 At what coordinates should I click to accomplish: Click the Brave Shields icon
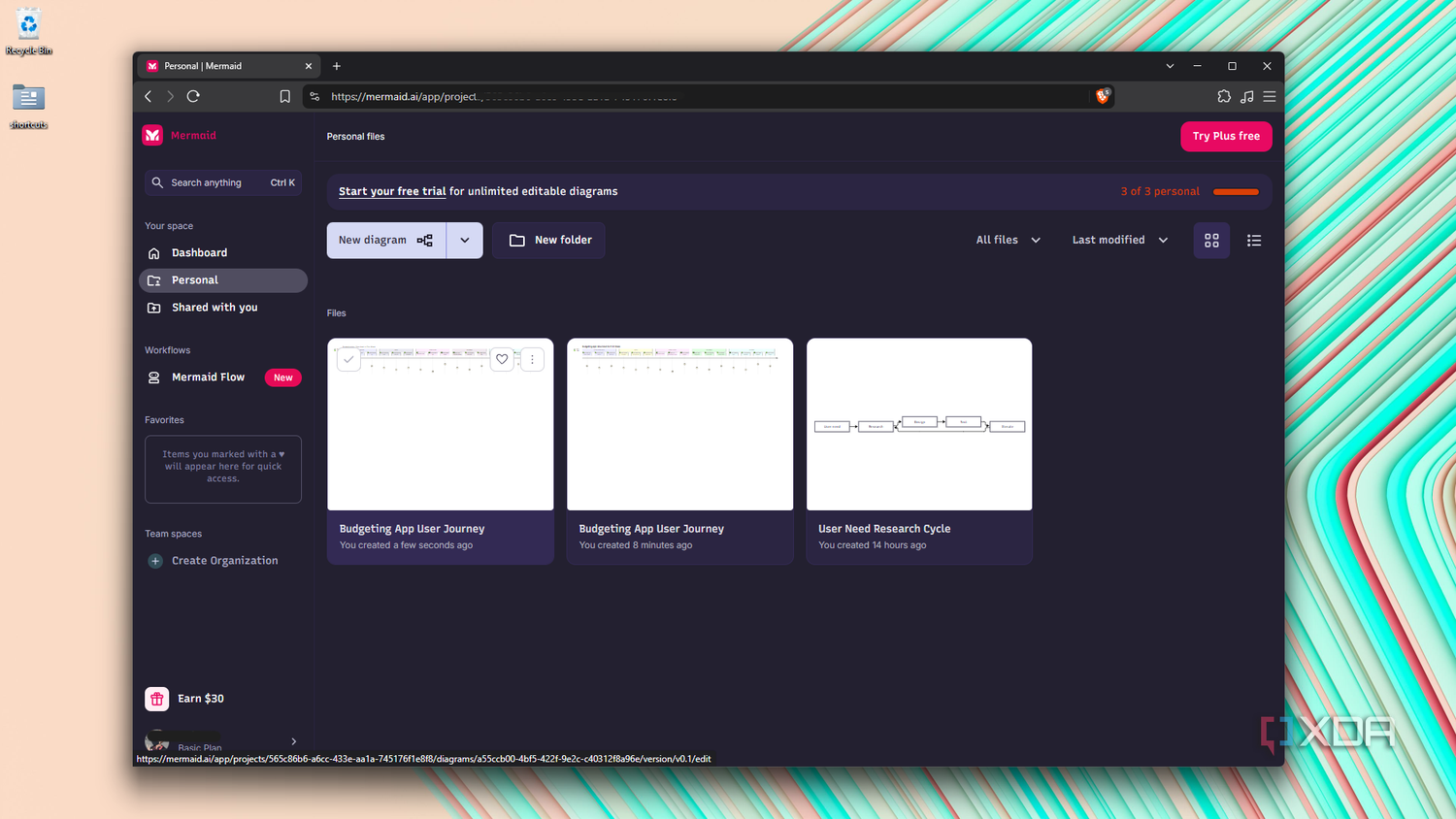click(x=1103, y=96)
